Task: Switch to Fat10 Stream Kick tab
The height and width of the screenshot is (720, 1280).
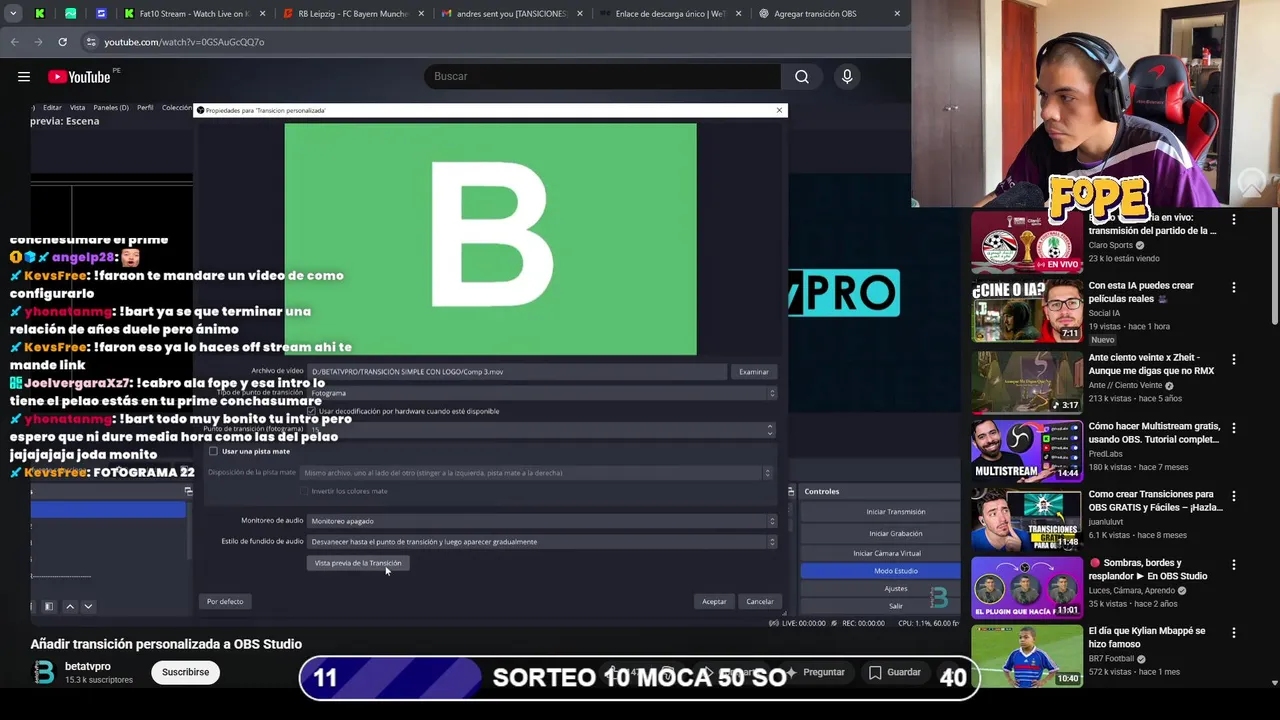Action: (195, 14)
